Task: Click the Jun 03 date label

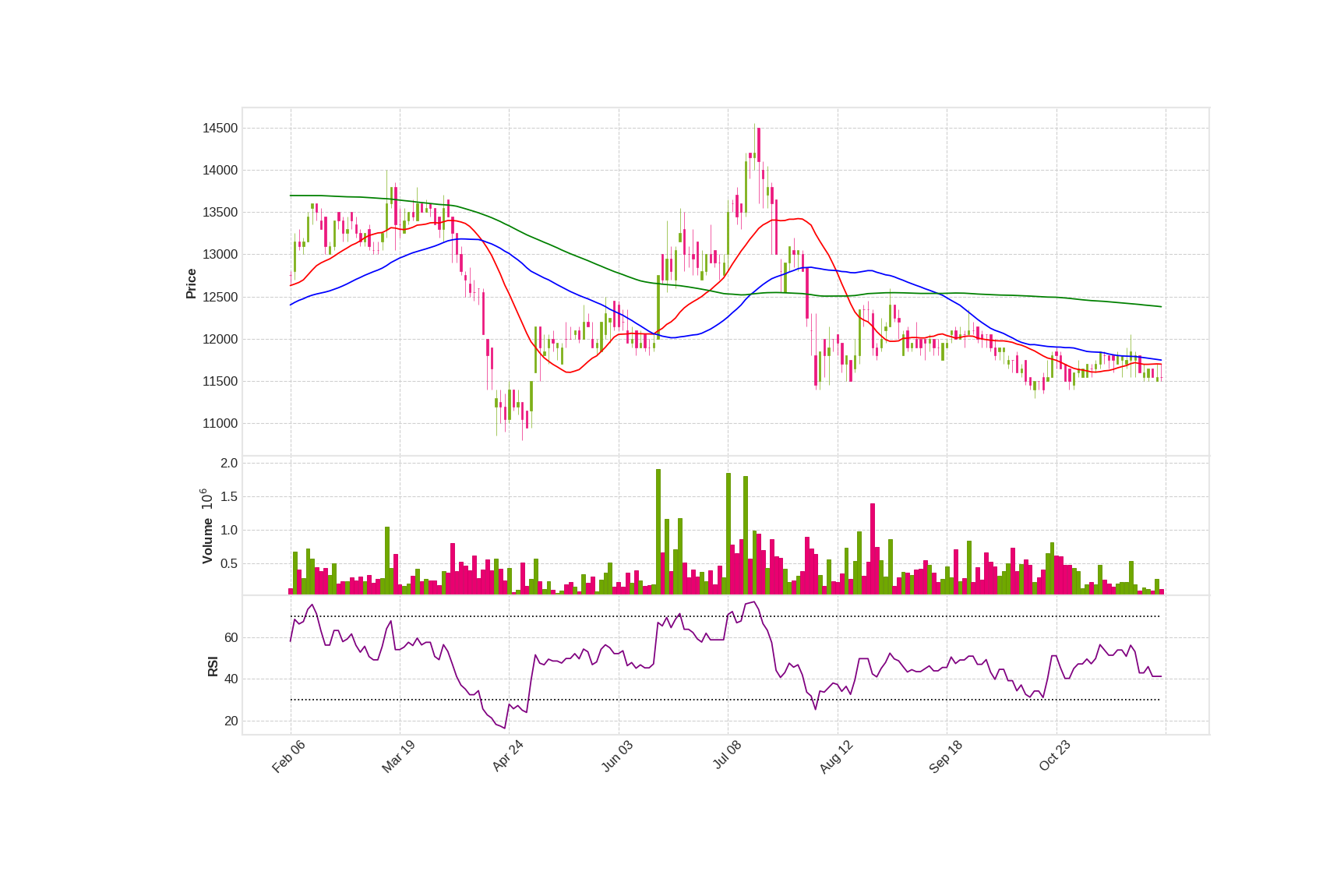Action: (617, 757)
